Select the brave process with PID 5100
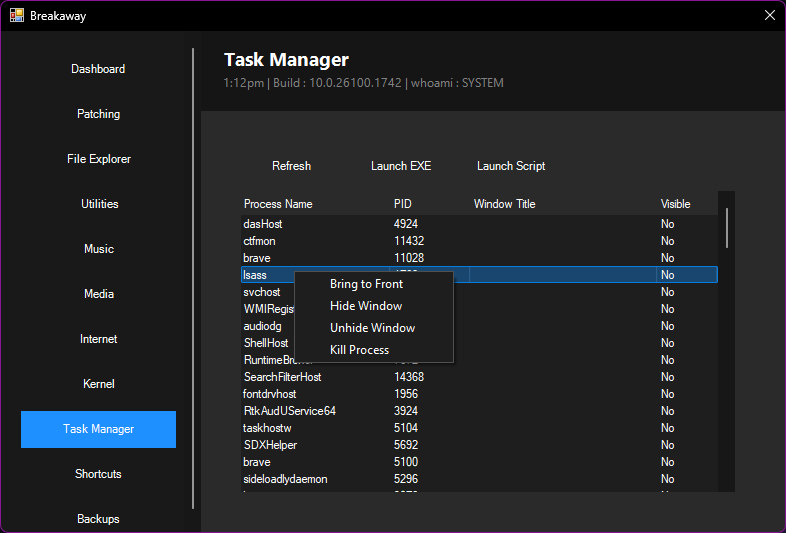The height and width of the screenshot is (533, 786). click(479, 462)
